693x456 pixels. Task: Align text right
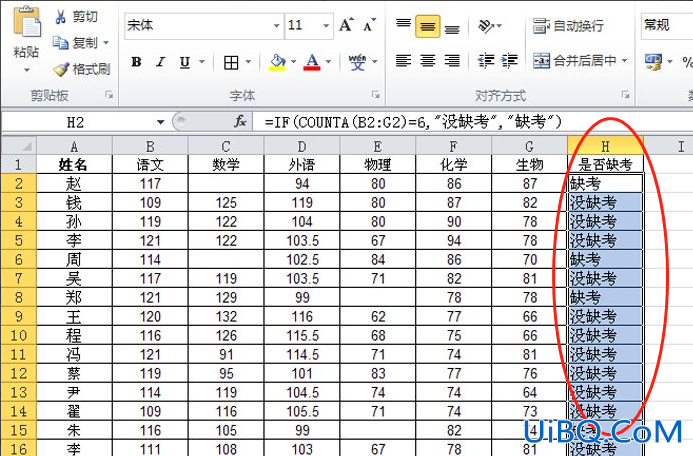point(452,61)
